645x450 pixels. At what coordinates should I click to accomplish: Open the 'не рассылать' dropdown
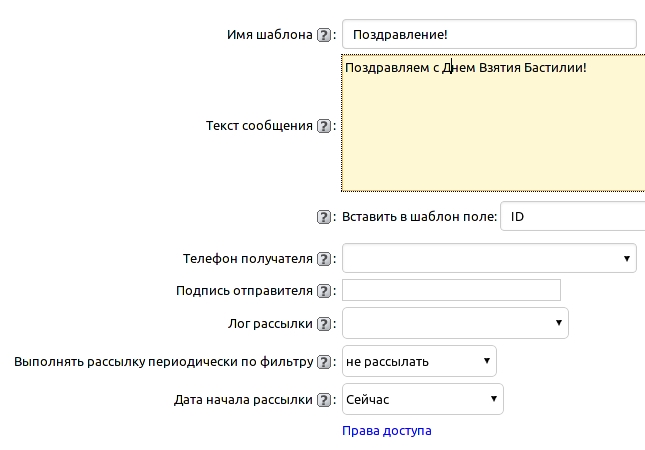[419, 362]
